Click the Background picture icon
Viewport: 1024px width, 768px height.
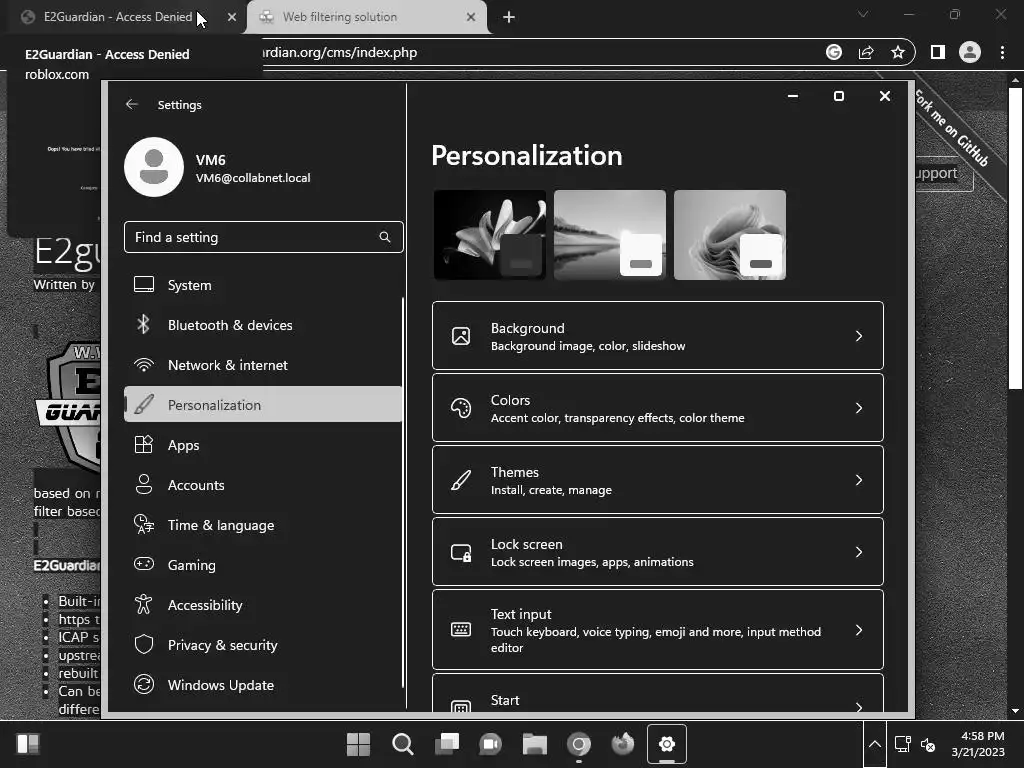[461, 336]
